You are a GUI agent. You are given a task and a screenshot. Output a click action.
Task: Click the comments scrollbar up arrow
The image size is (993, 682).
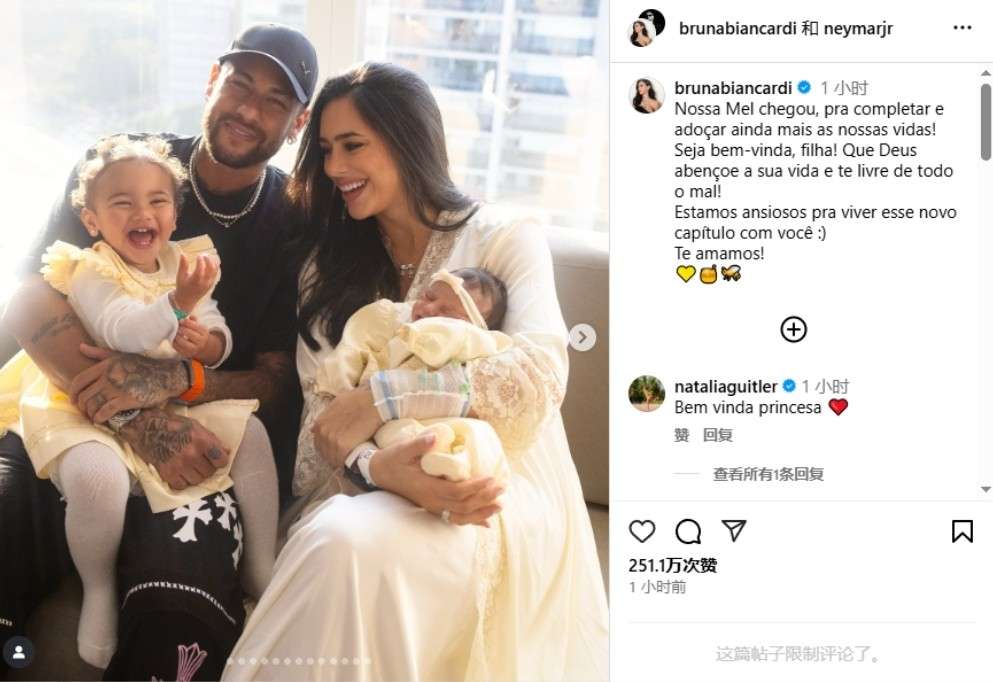point(985,73)
